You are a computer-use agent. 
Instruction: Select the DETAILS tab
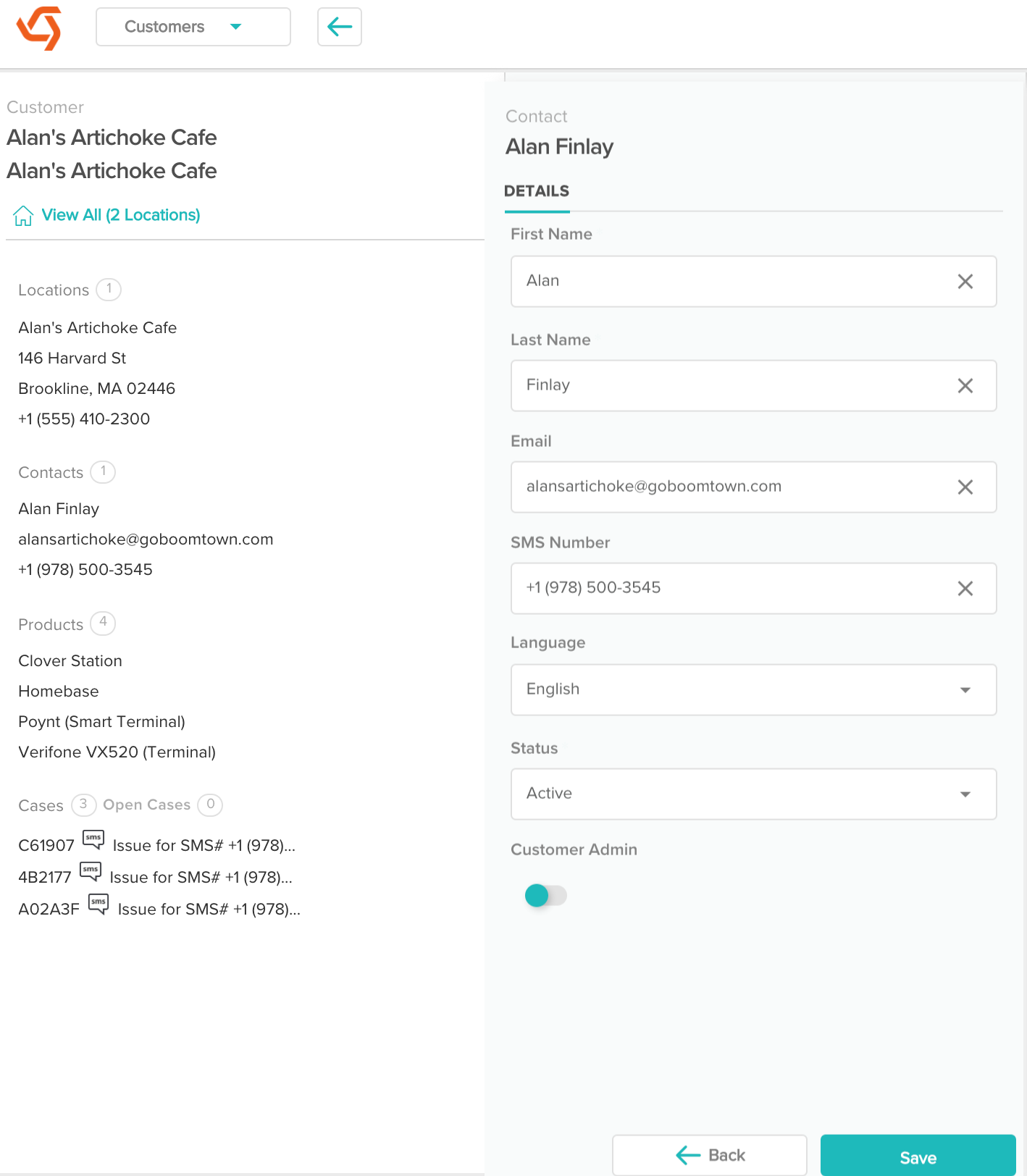click(x=537, y=191)
